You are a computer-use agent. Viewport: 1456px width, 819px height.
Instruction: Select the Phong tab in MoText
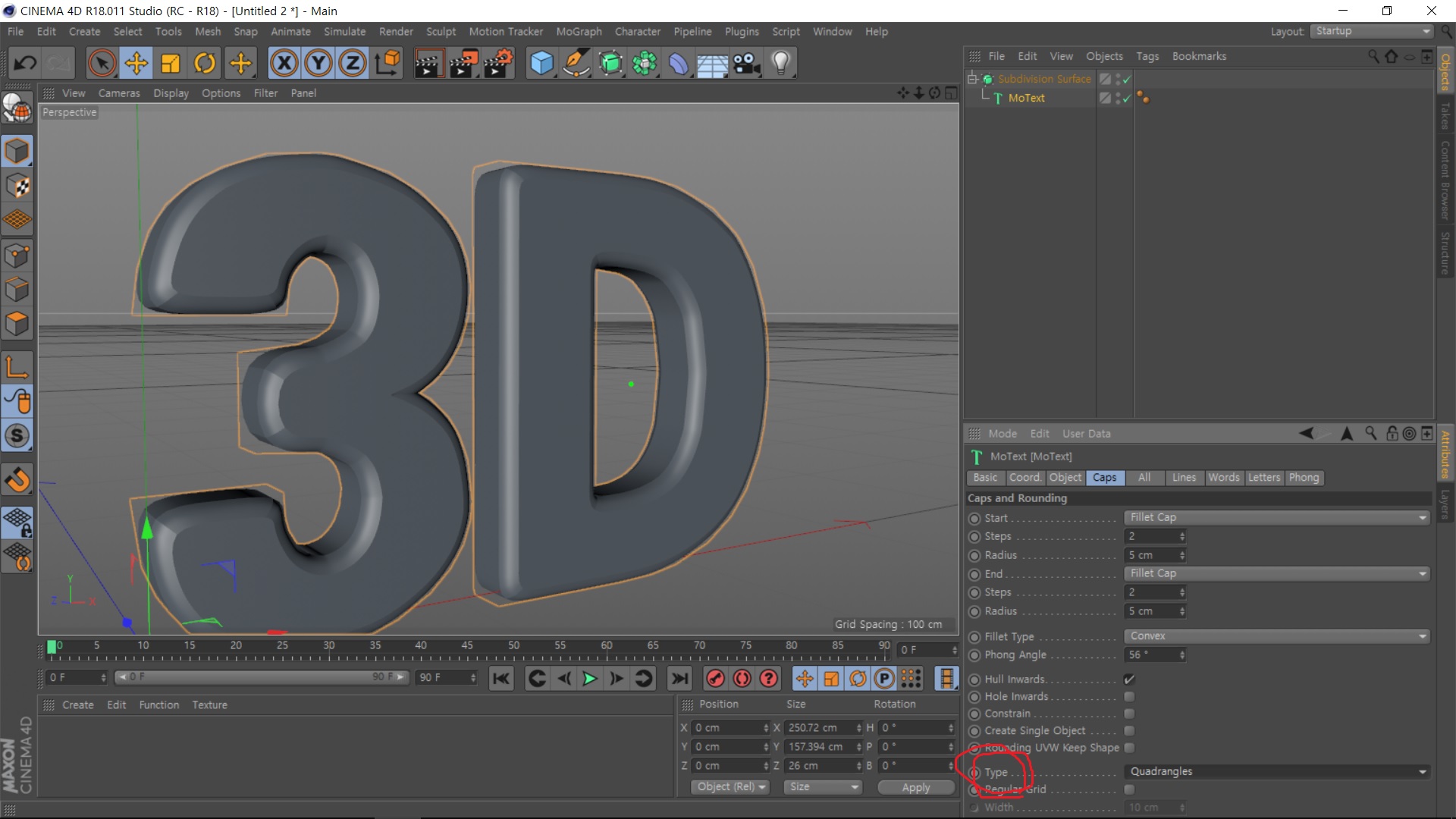[1305, 477]
